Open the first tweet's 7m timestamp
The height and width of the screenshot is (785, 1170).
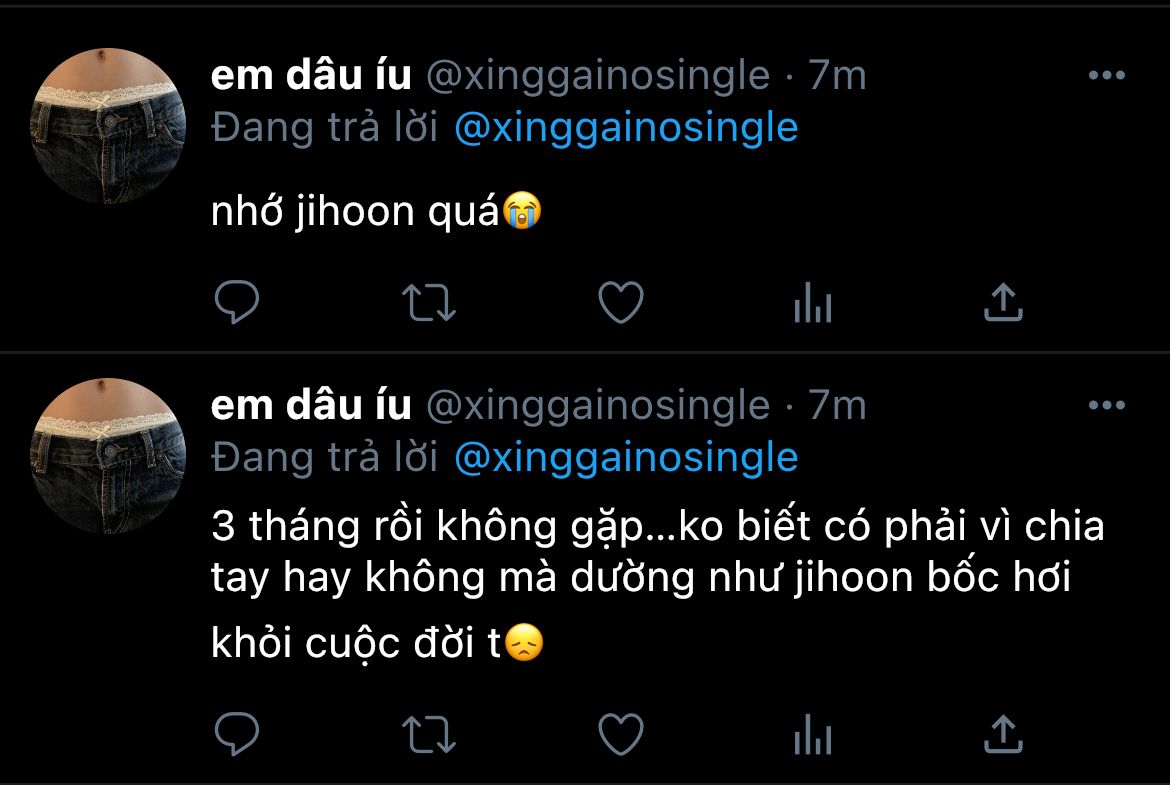coord(837,75)
